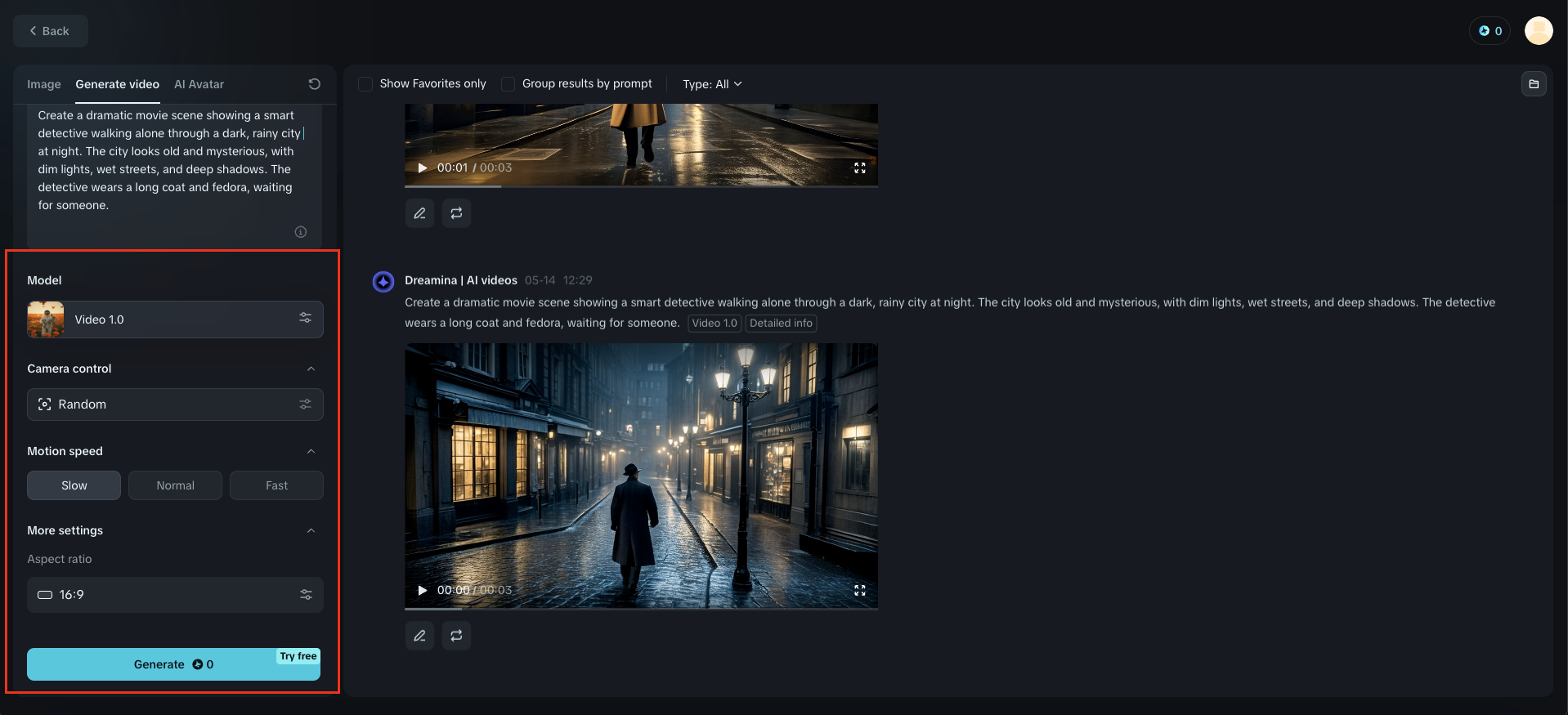The height and width of the screenshot is (715, 1568).
Task: Expand the upper video to fullscreen
Action: pyautogui.click(x=860, y=168)
